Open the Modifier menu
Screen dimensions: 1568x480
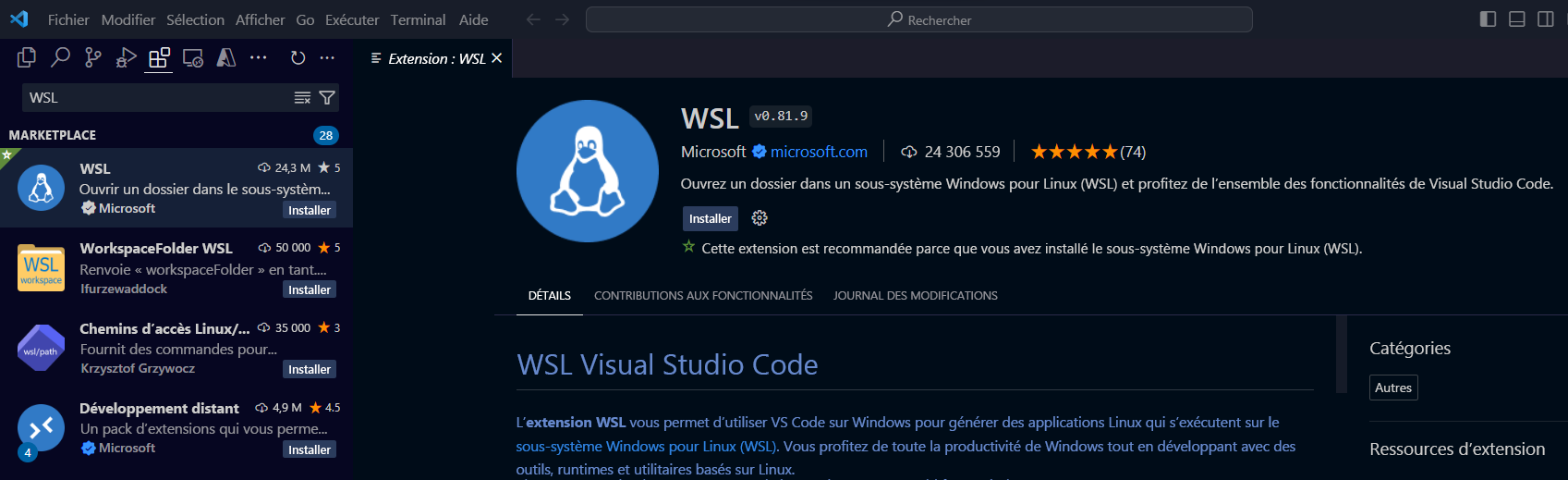[128, 19]
